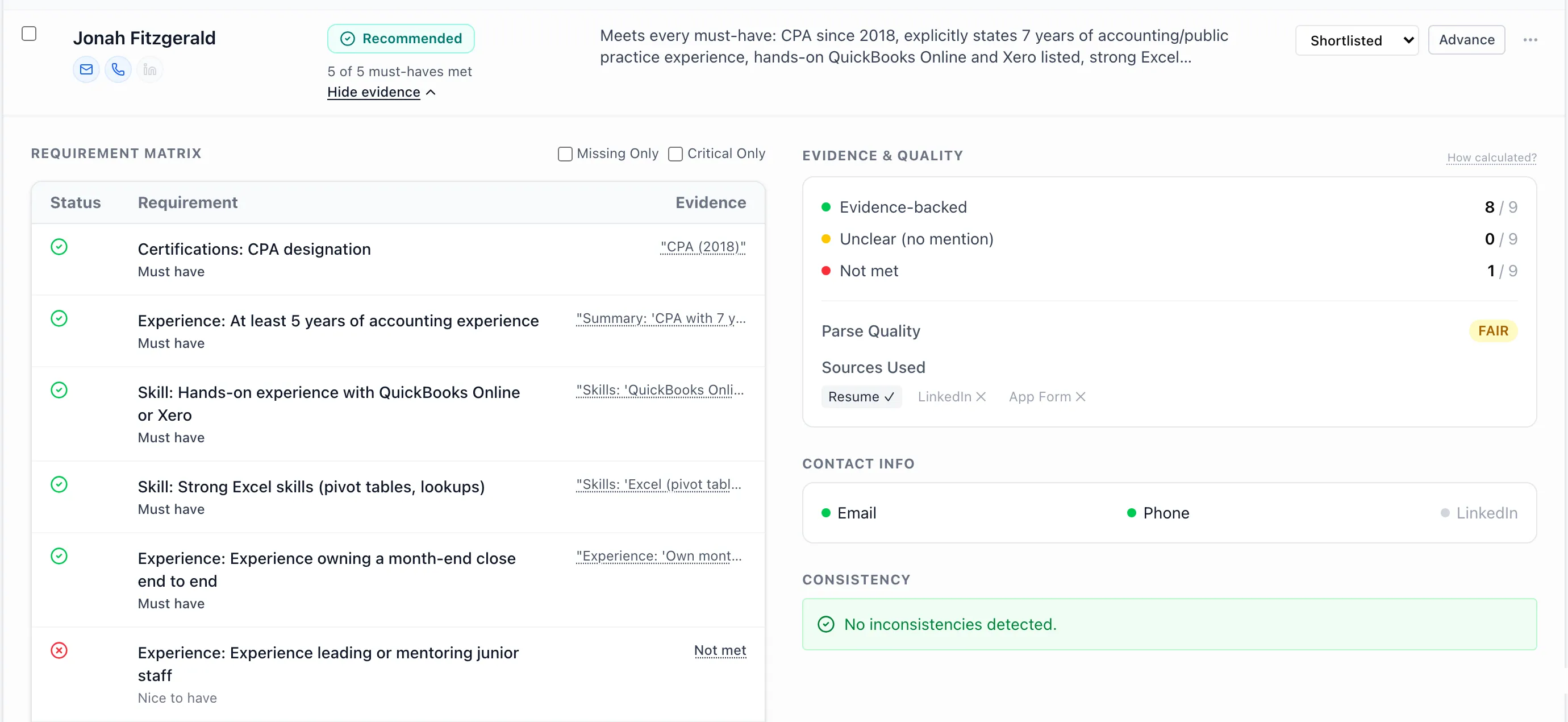Screen dimensions: 1568x722
Task: Click the Recommended badge
Action: click(x=401, y=39)
